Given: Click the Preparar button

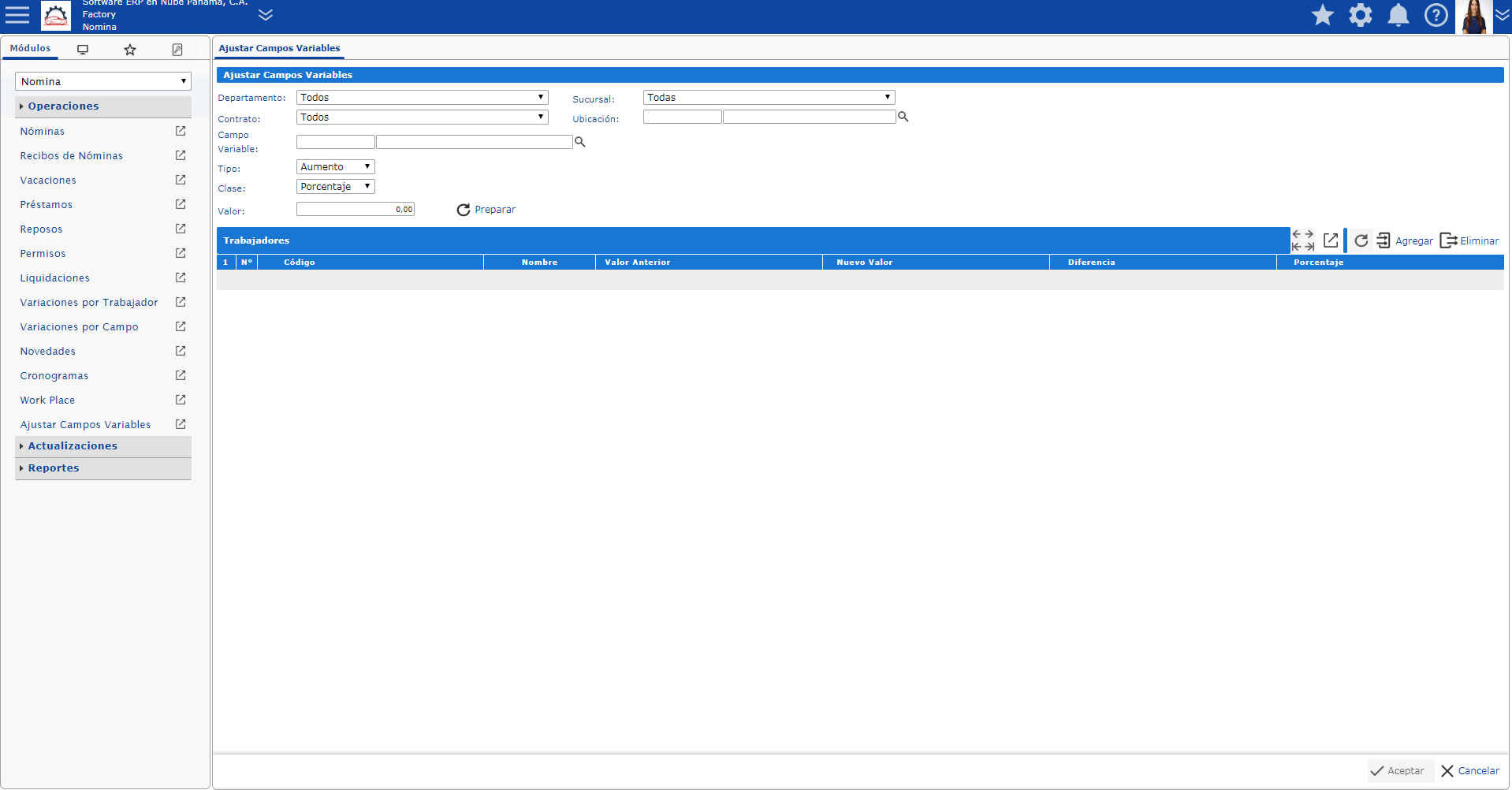Looking at the screenshot, I should coord(486,210).
